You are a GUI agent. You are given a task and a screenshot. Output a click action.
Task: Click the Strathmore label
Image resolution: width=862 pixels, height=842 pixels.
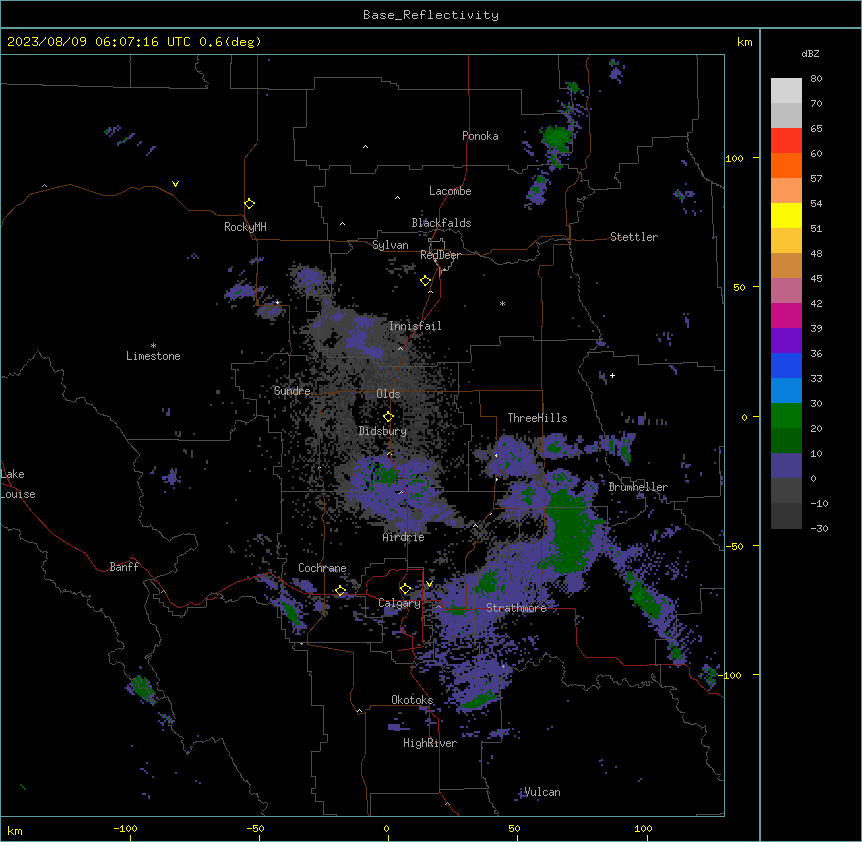click(x=516, y=608)
